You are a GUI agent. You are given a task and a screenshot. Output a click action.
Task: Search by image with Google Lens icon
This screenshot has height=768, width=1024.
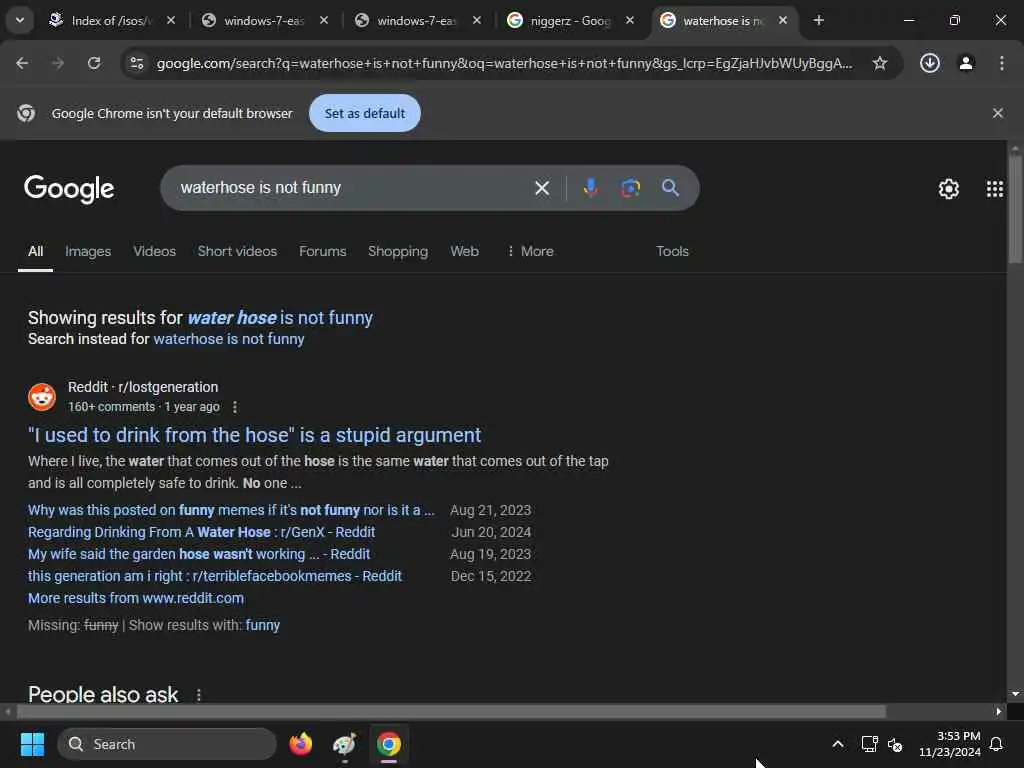(630, 188)
